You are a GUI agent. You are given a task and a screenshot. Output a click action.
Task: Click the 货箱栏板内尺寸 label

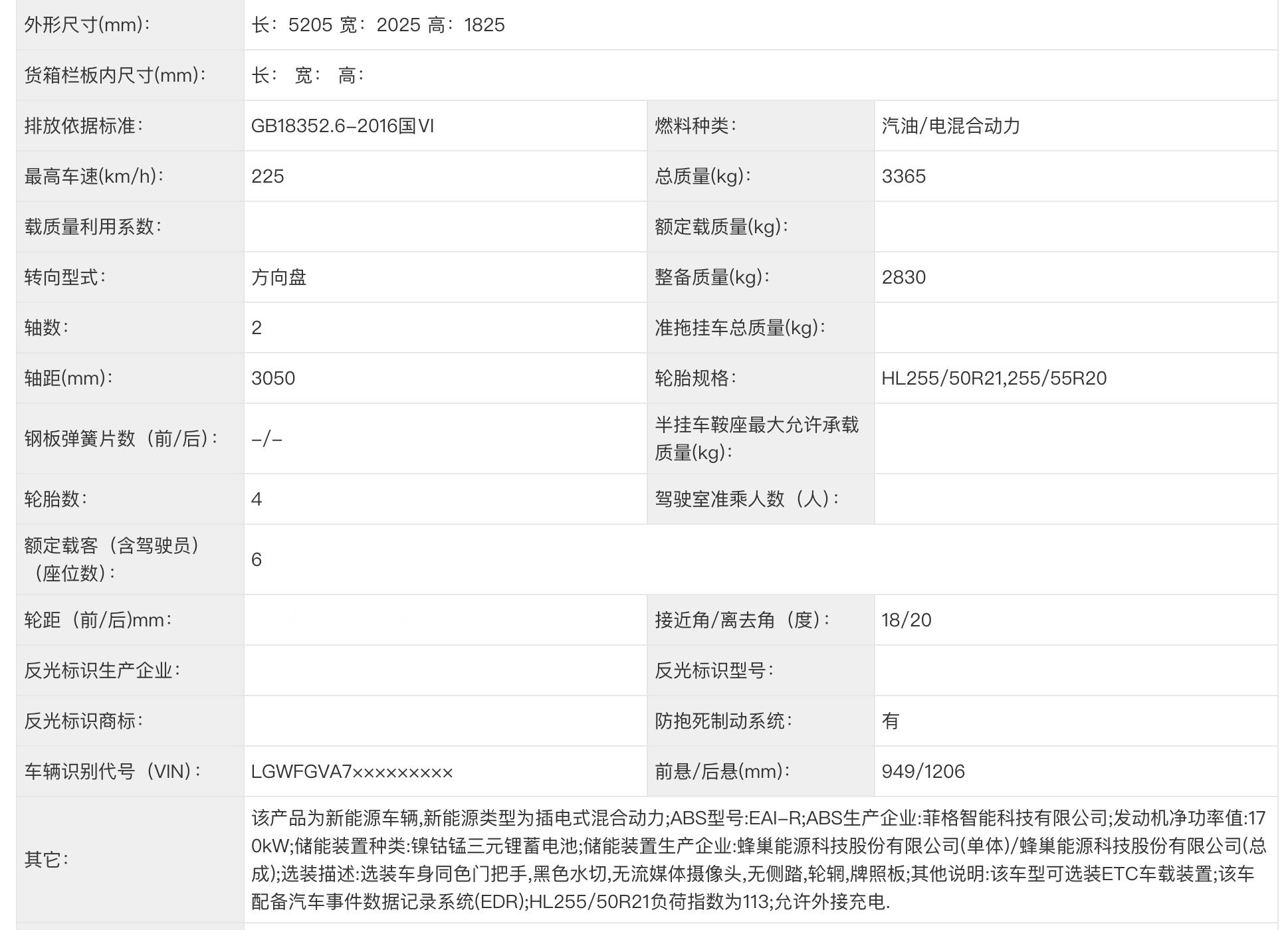coord(115,76)
